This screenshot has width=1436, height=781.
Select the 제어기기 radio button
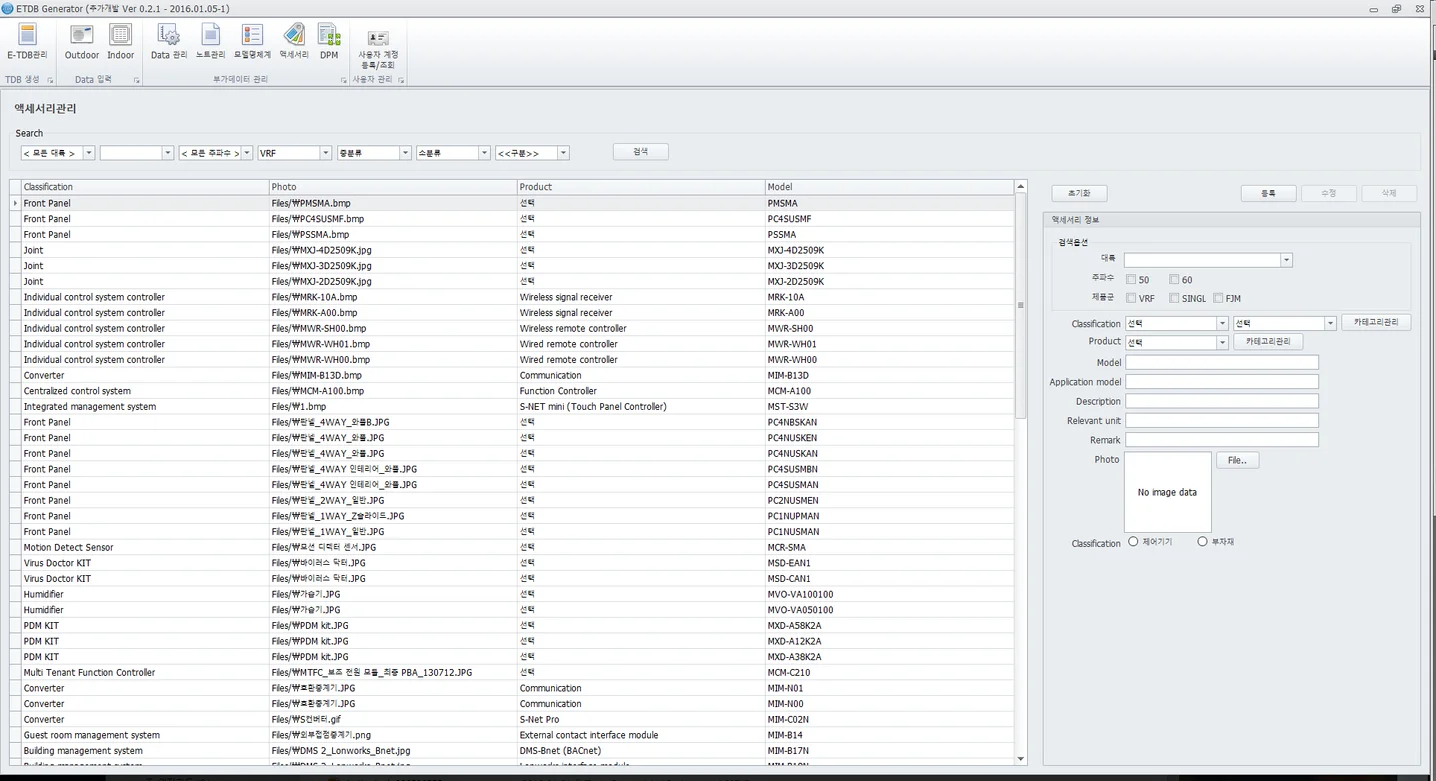1133,542
